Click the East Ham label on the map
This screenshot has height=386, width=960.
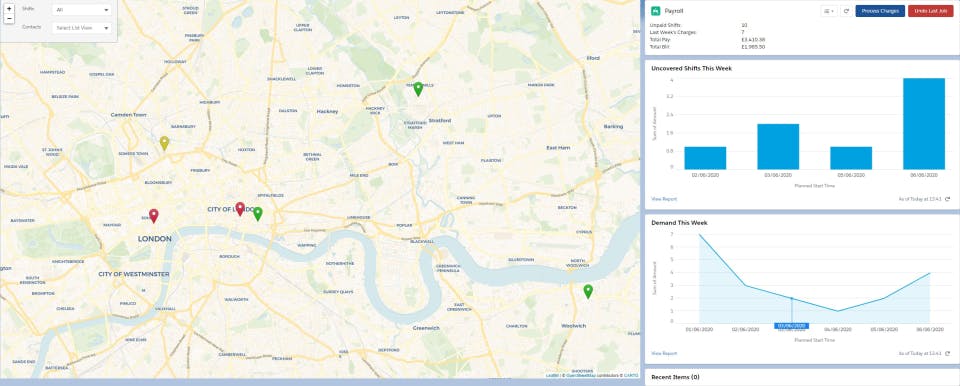[558, 148]
